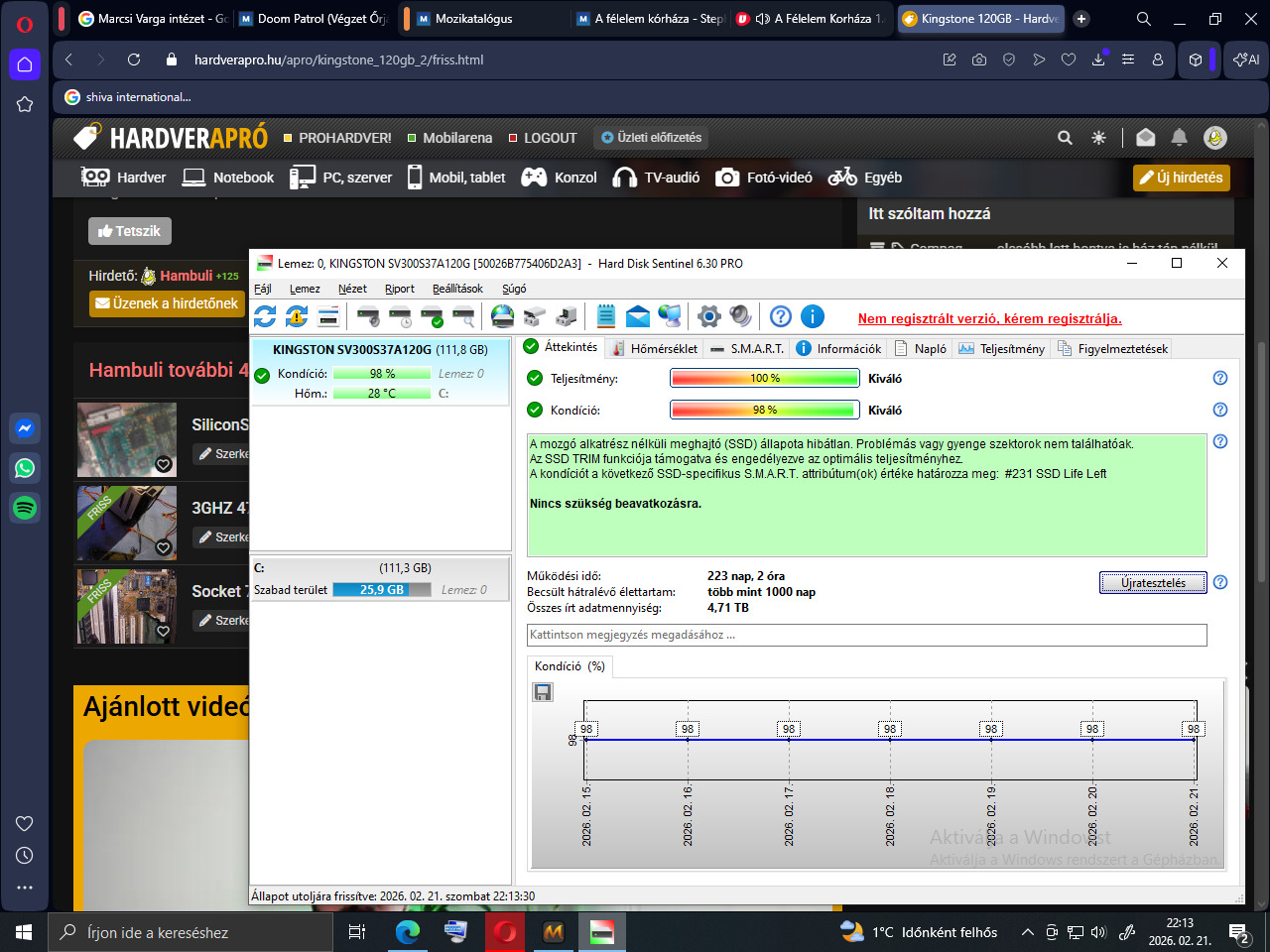Open the Beállítások menu
Screen dimensions: 1270x952
tap(457, 289)
